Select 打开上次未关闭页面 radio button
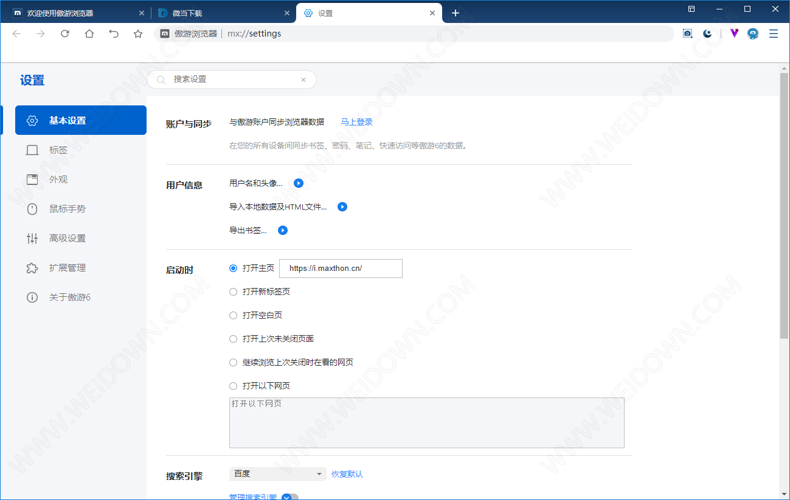Image resolution: width=790 pixels, height=500 pixels. click(233, 339)
